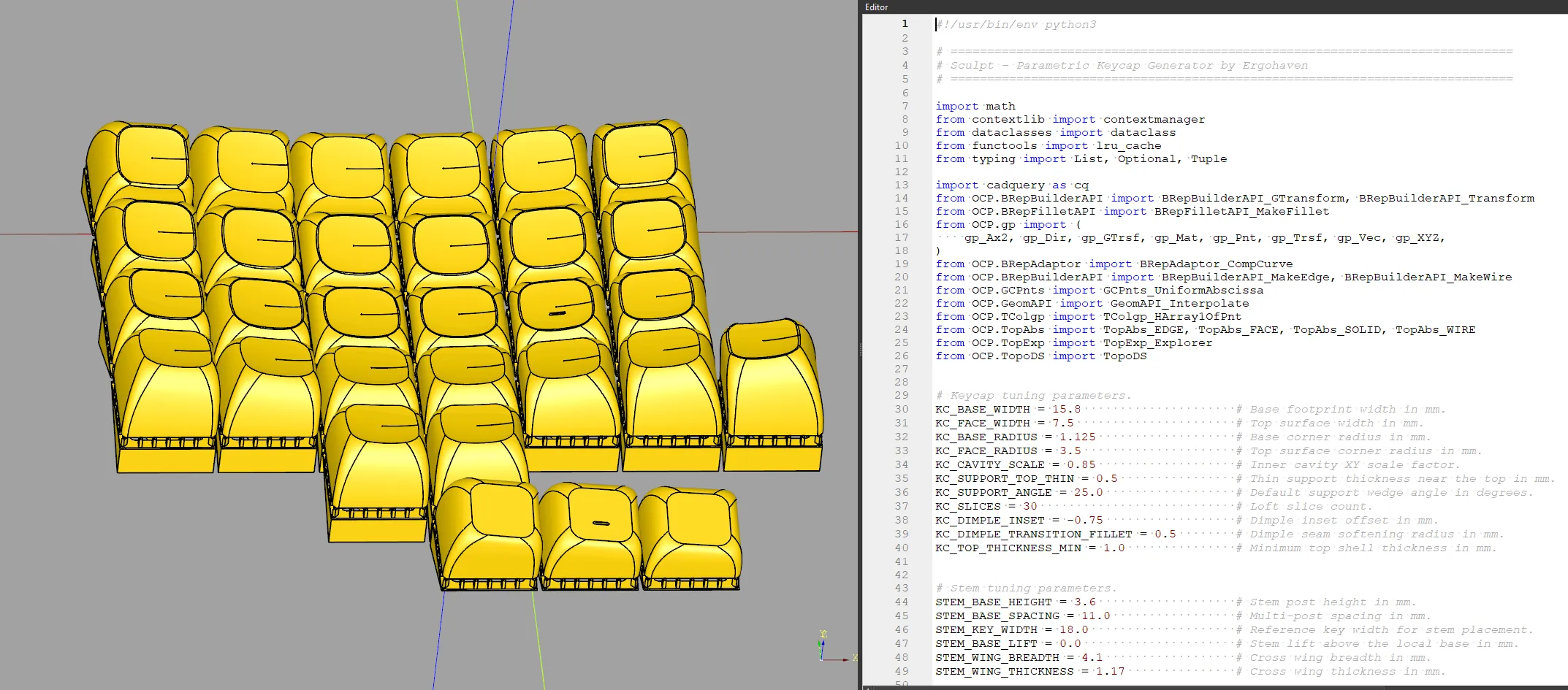
Task: Click the '# Keycap tuning parameters' comment
Action: 1033,396
